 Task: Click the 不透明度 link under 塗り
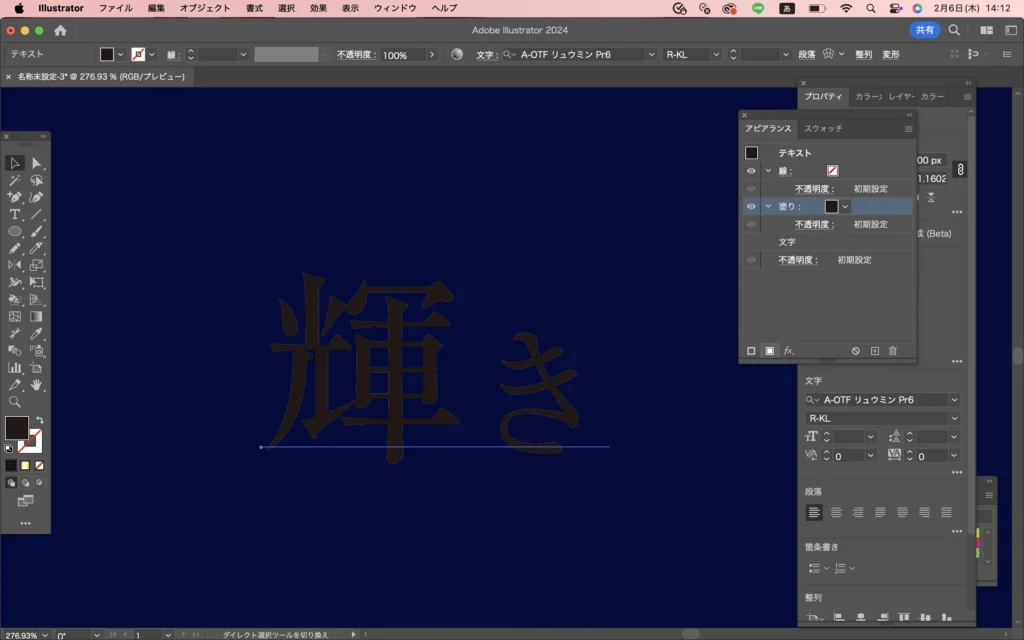(813, 224)
